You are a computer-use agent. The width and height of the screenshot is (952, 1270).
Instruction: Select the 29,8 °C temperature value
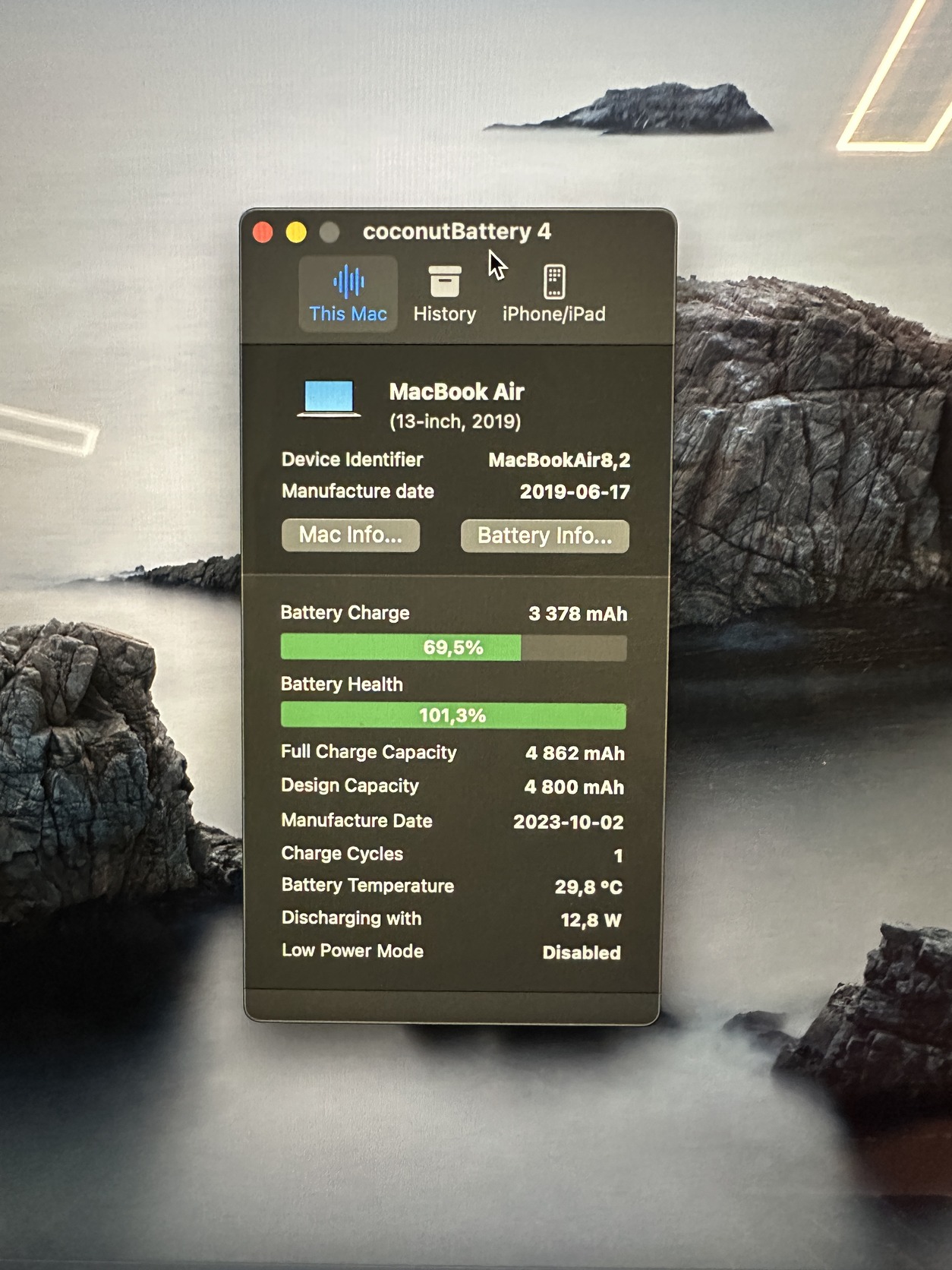point(588,887)
